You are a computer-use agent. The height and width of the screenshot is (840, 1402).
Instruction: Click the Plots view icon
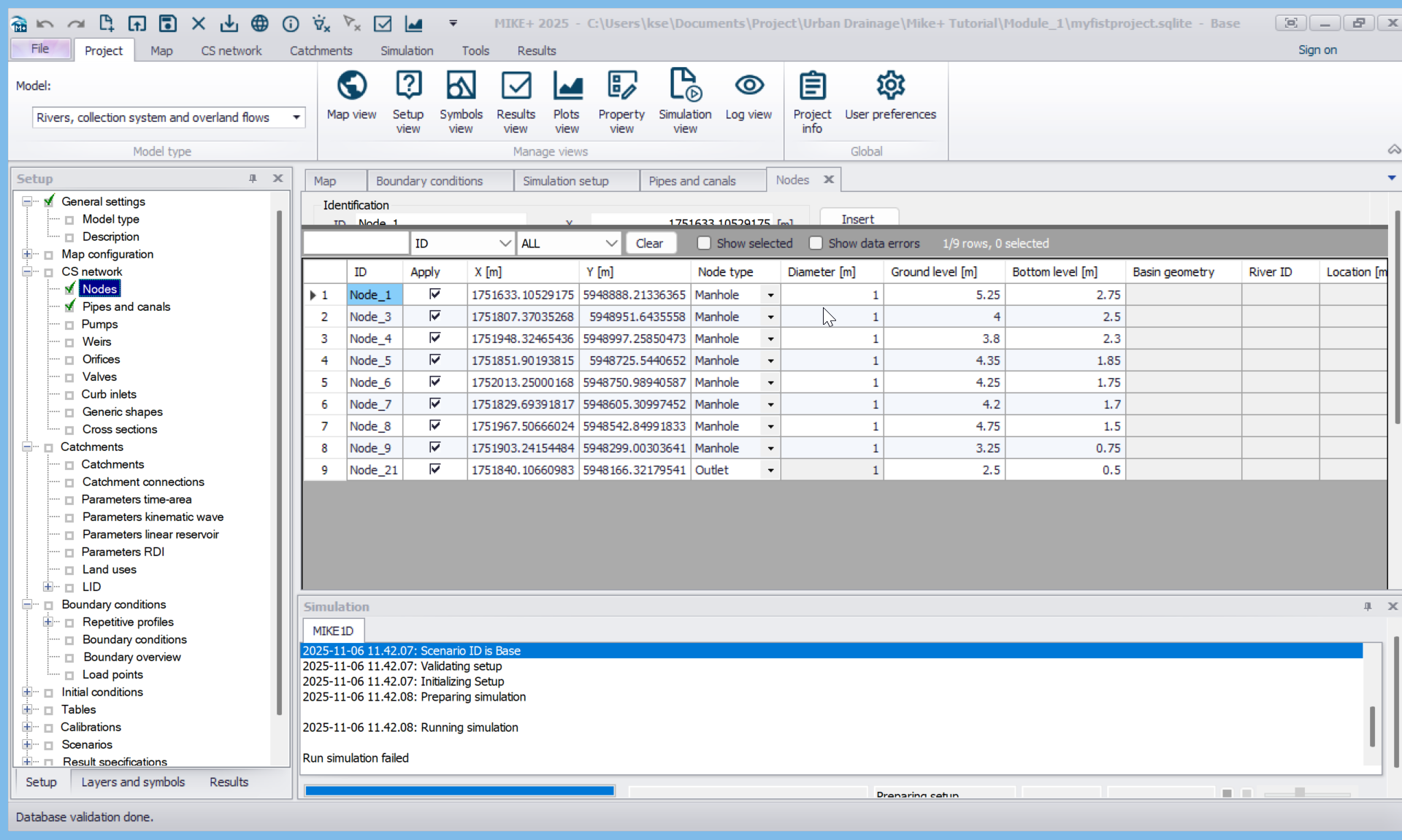(567, 86)
